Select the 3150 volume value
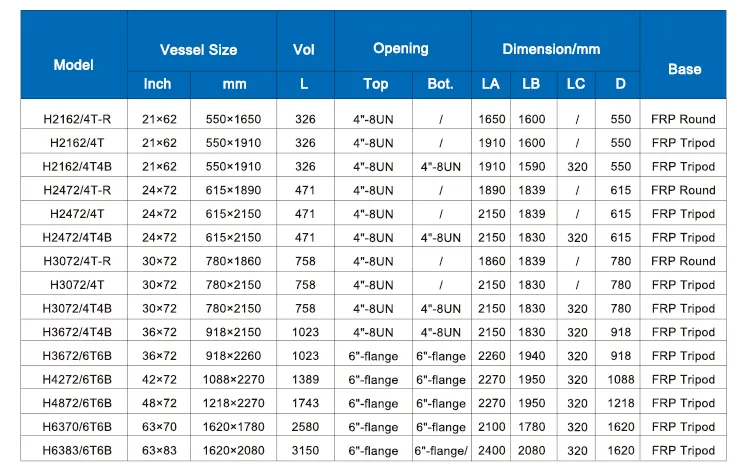Image resolution: width=750 pixels, height=465 pixels. coord(305,451)
